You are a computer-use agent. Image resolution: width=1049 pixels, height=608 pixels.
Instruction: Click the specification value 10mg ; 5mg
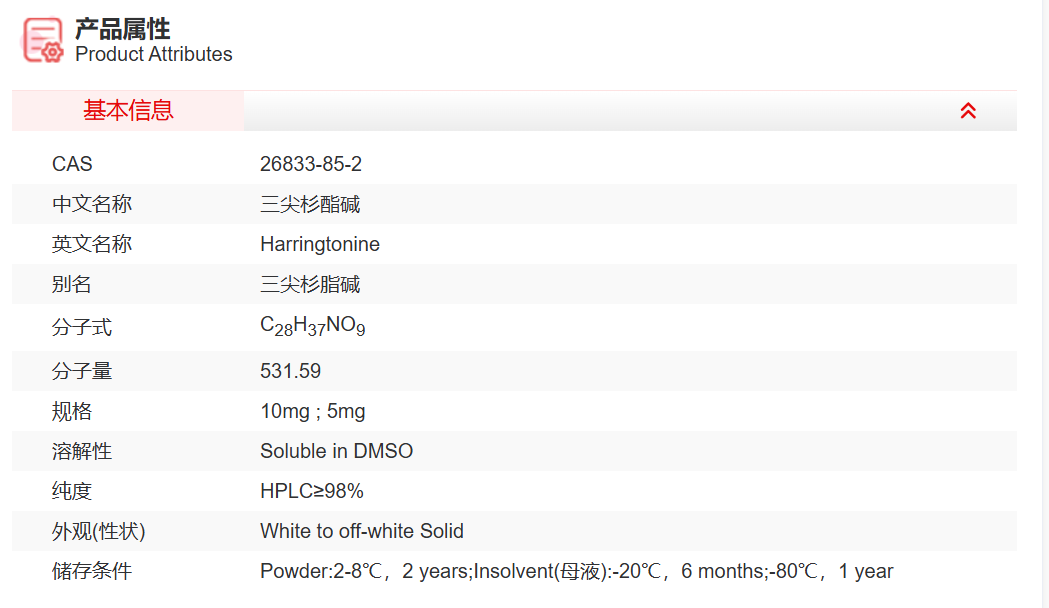[x=313, y=411]
